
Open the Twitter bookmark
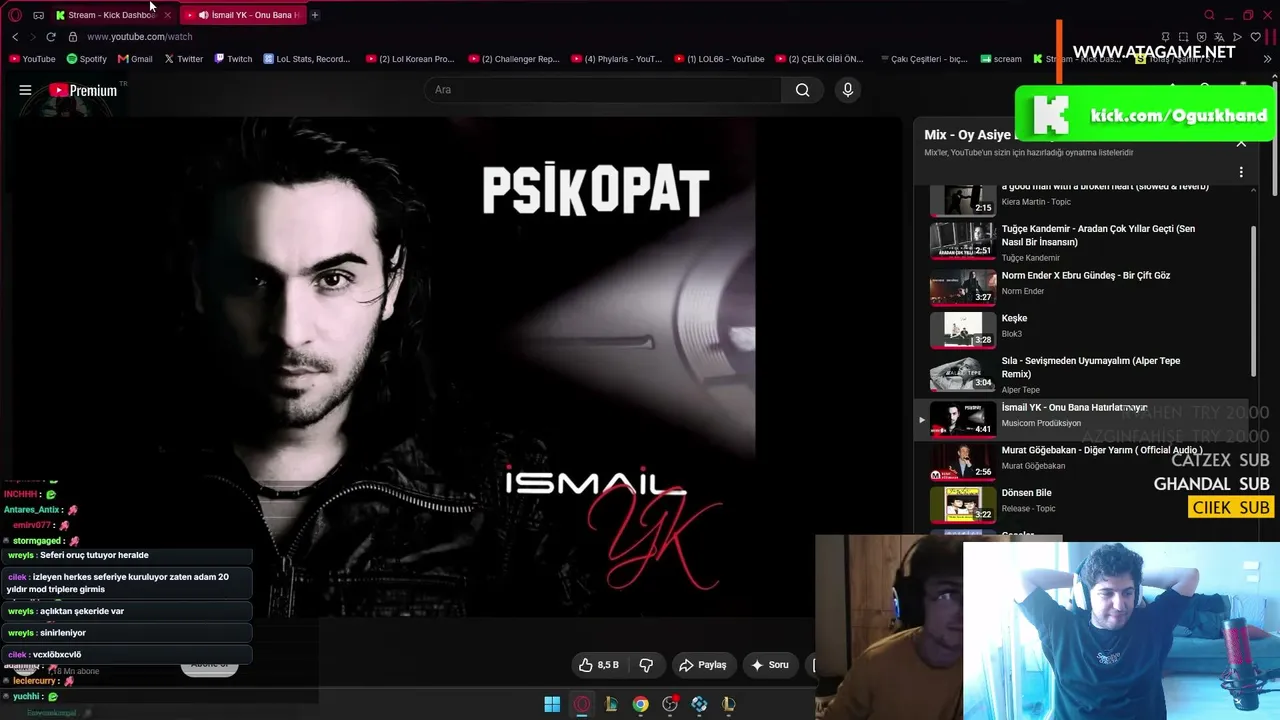pyautogui.click(x=183, y=59)
